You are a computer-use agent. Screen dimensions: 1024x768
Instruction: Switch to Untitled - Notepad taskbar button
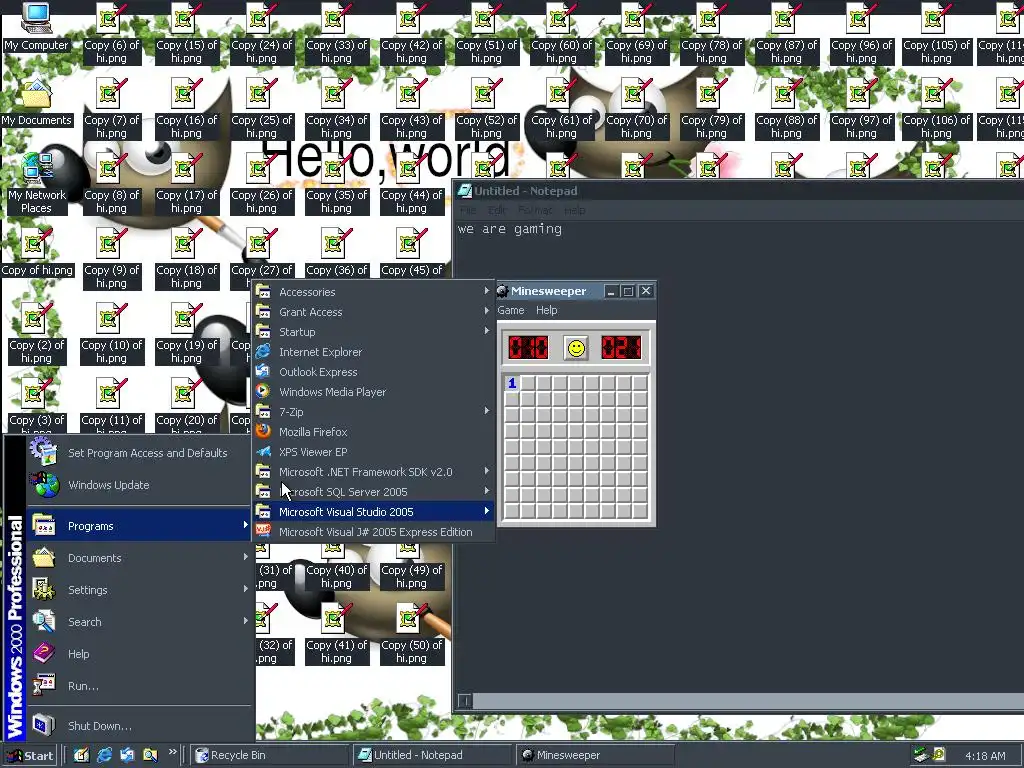point(432,755)
